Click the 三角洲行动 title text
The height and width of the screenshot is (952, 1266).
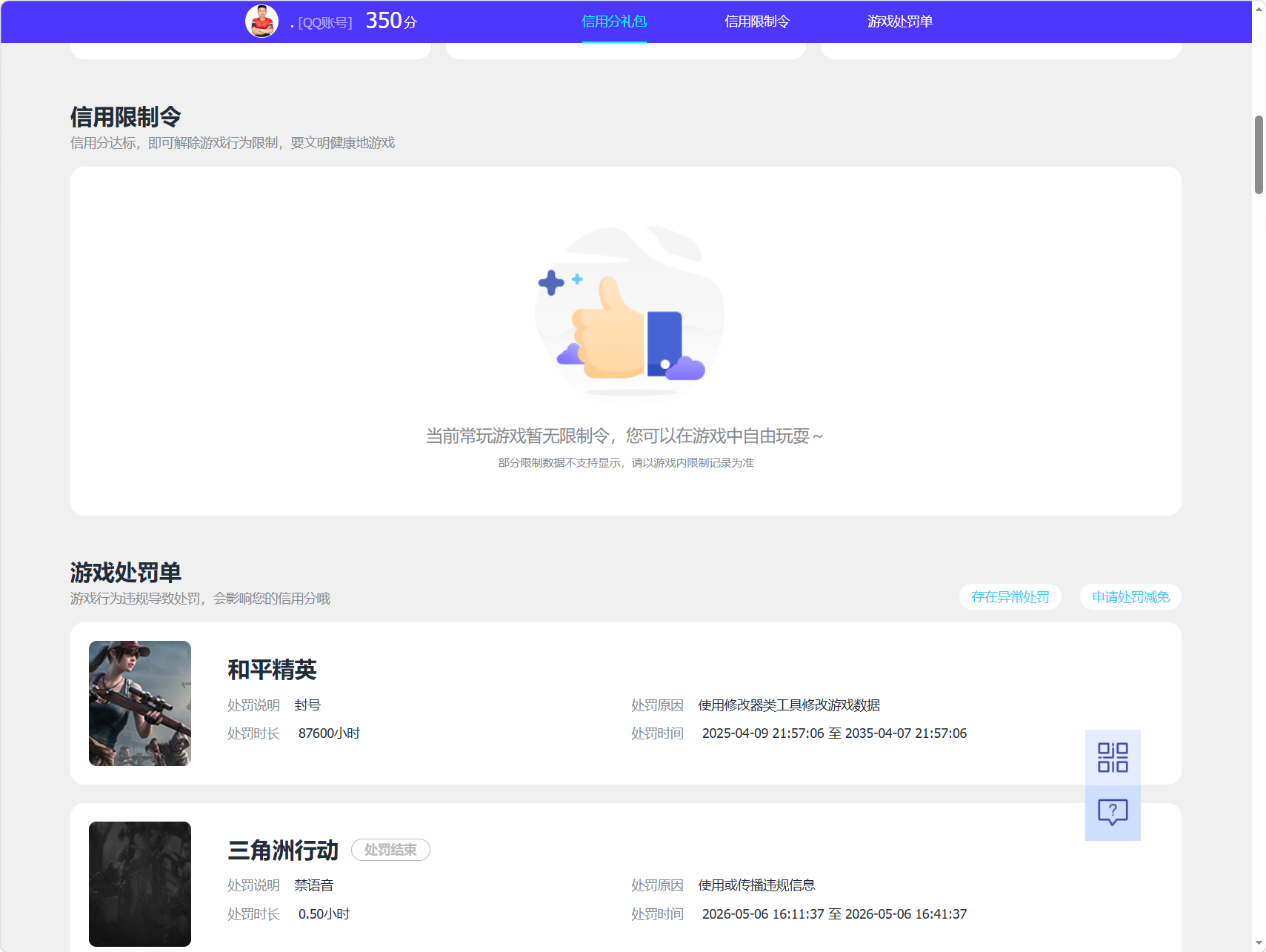pyautogui.click(x=283, y=850)
